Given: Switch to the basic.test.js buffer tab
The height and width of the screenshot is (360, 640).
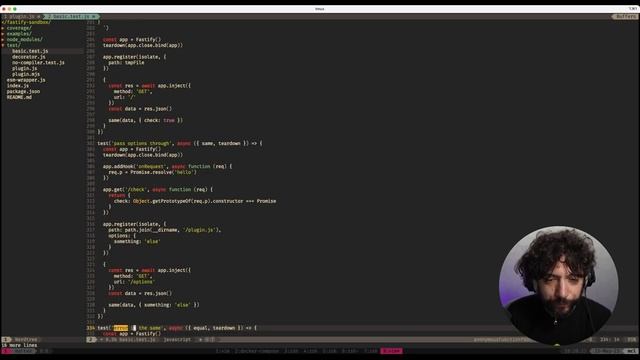Looking at the screenshot, I should 71,16.
